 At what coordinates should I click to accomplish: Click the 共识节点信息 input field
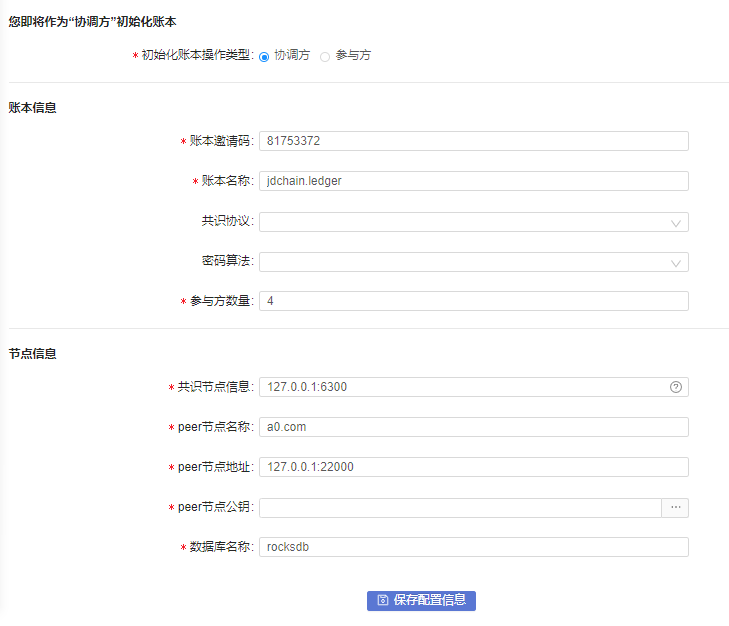point(474,387)
